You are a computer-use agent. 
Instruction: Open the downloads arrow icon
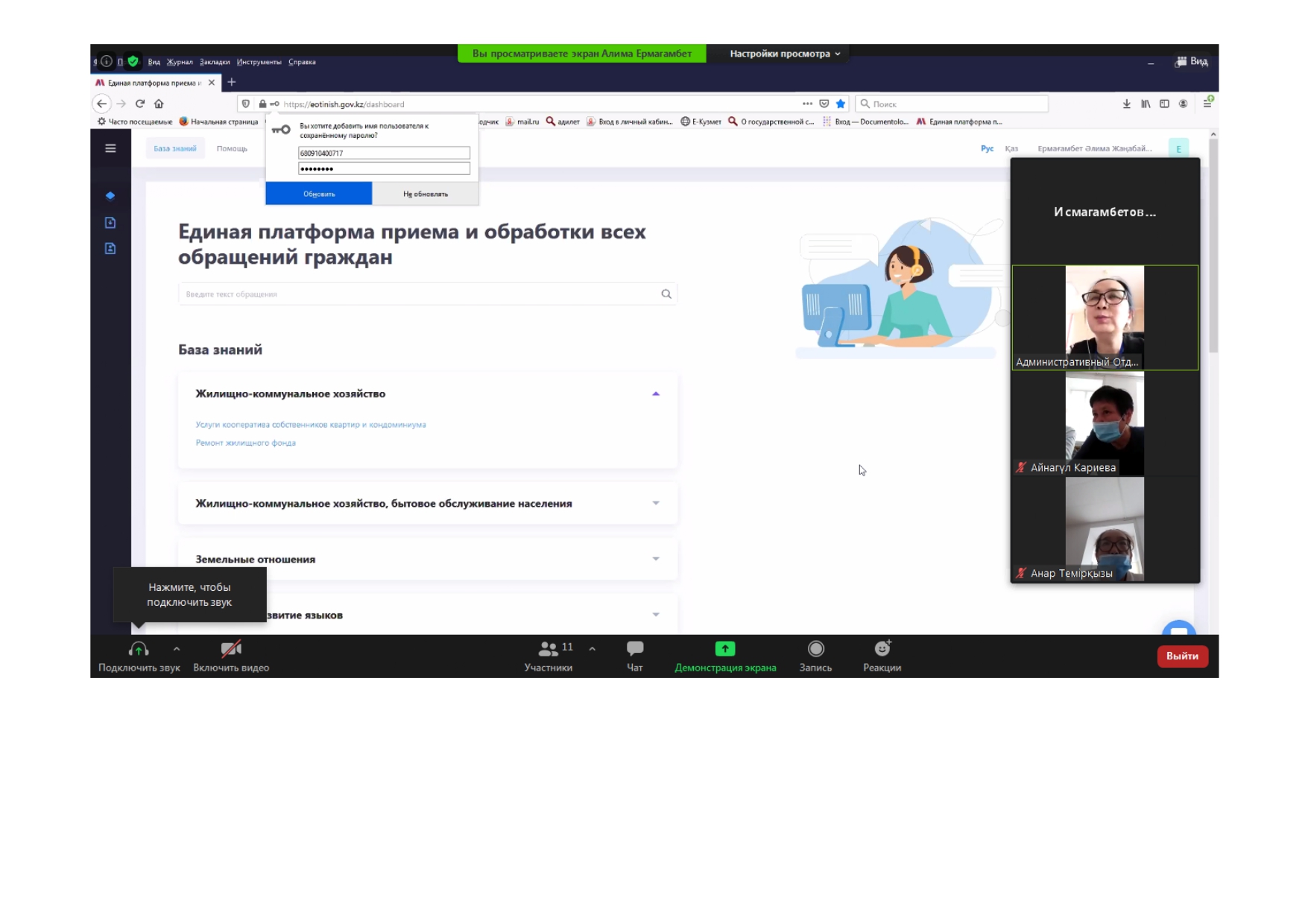[x=1126, y=104]
